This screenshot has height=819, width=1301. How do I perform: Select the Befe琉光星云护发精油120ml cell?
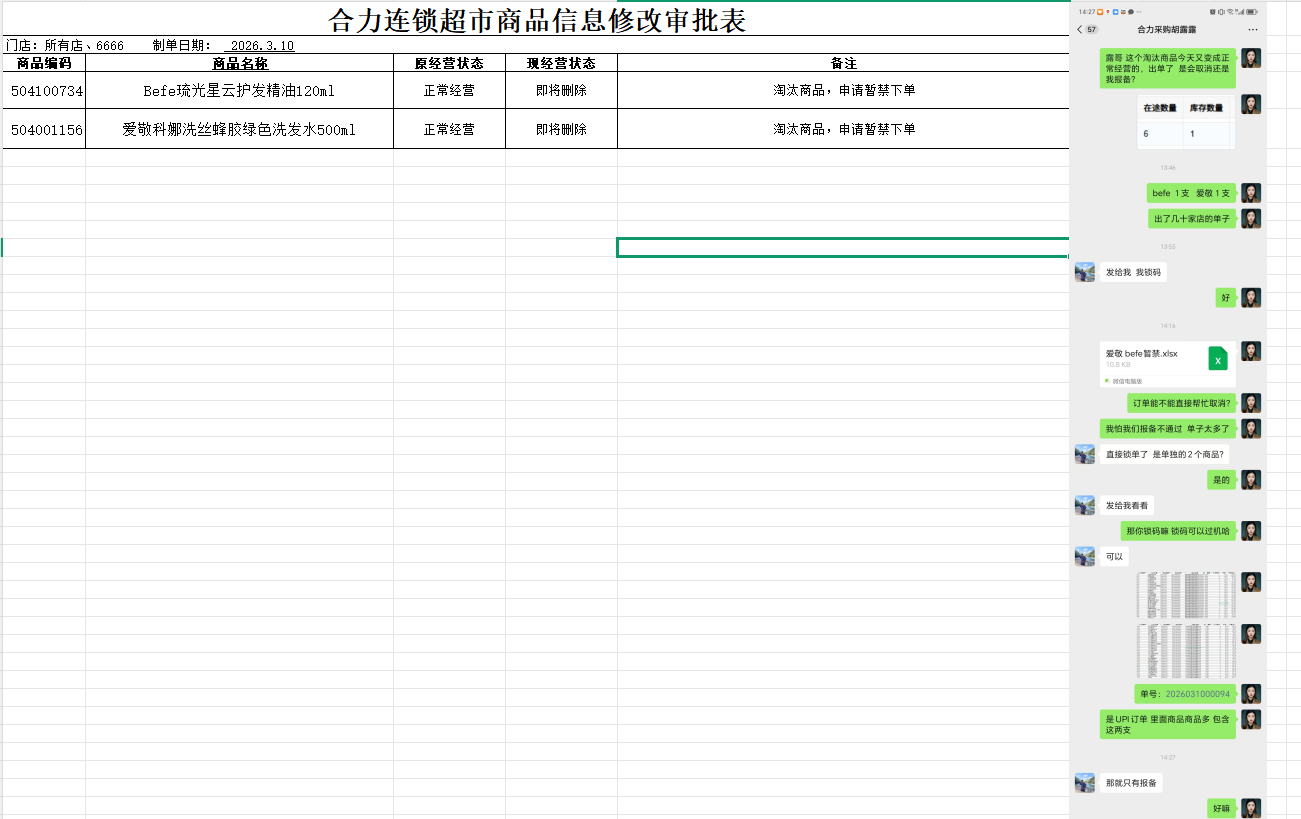(x=239, y=91)
